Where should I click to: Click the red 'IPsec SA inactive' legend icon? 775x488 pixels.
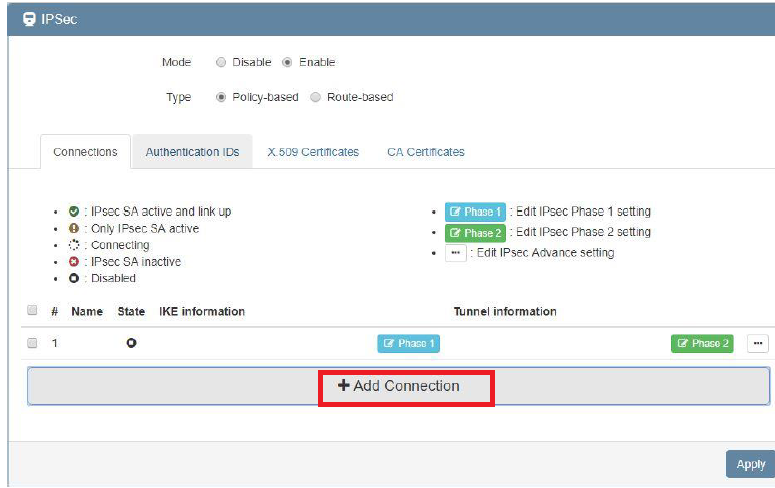74,262
